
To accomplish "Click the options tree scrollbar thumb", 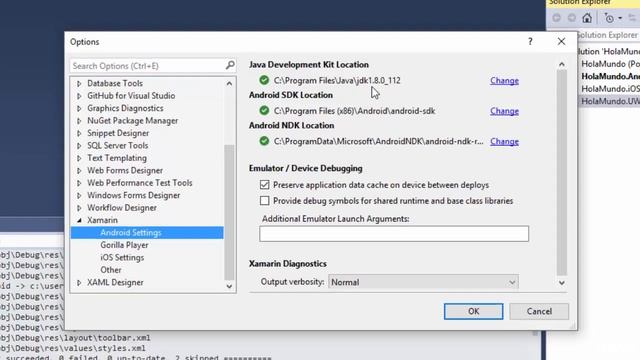I will (229, 212).
